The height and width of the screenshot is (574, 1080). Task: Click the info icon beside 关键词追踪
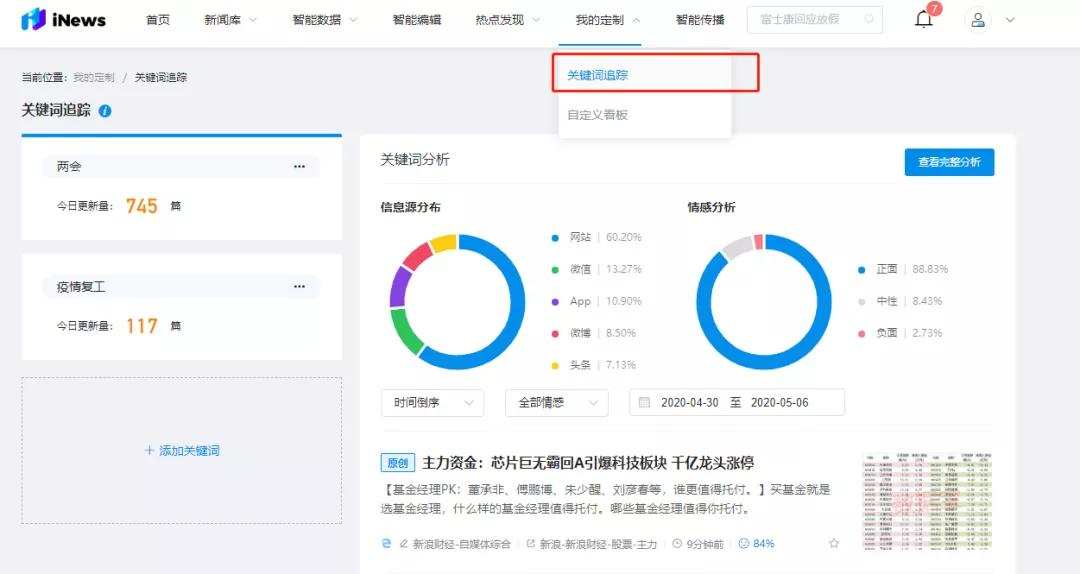pos(105,110)
